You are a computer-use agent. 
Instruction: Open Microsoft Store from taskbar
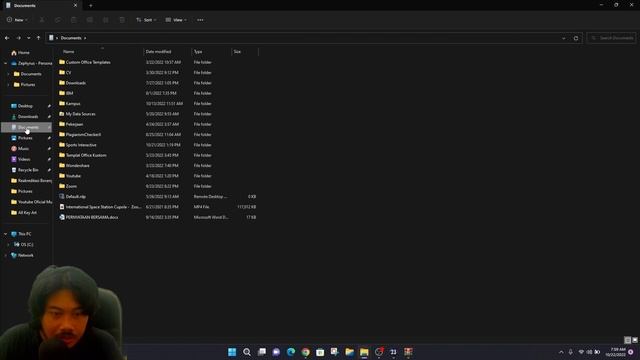point(320,352)
